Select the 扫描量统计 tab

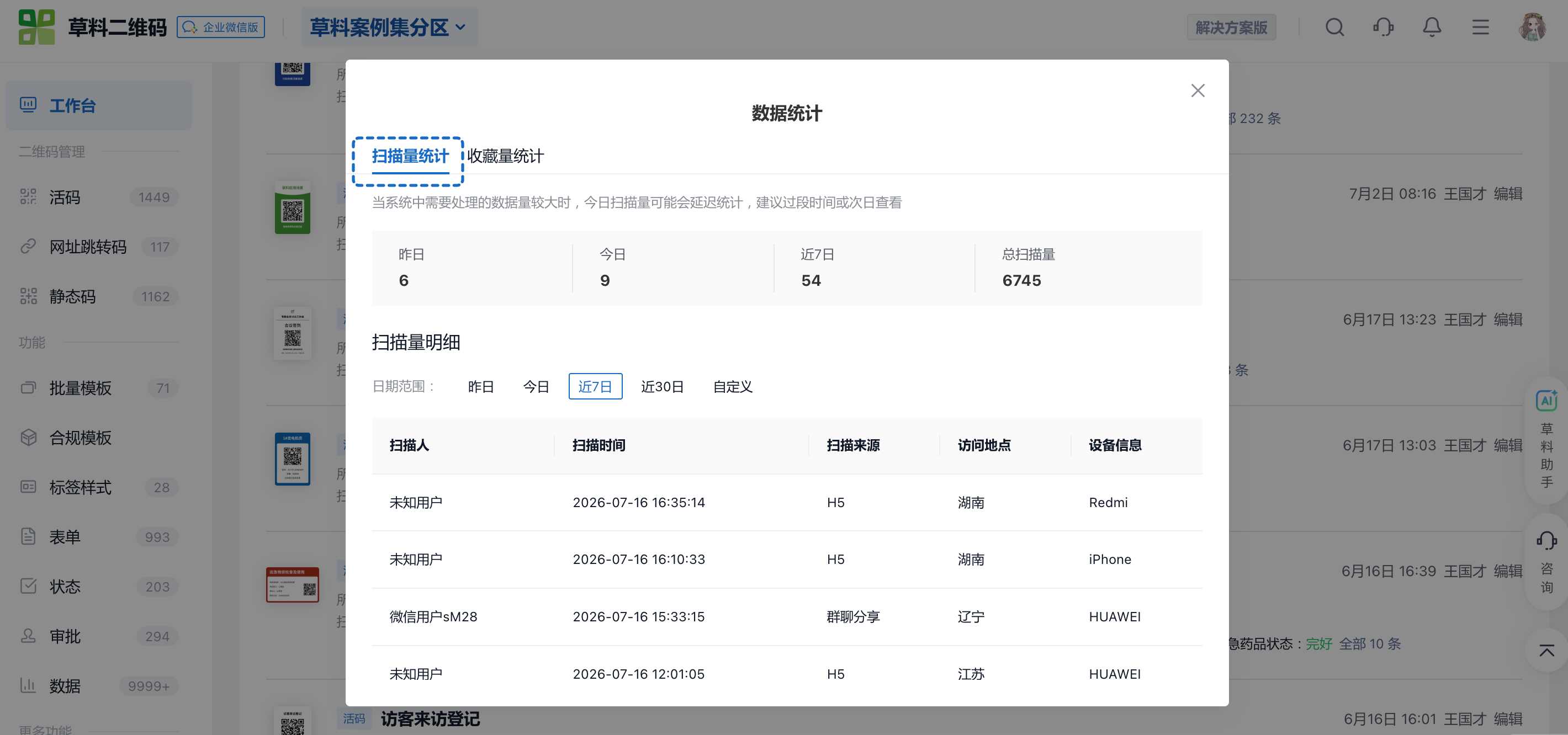(410, 156)
